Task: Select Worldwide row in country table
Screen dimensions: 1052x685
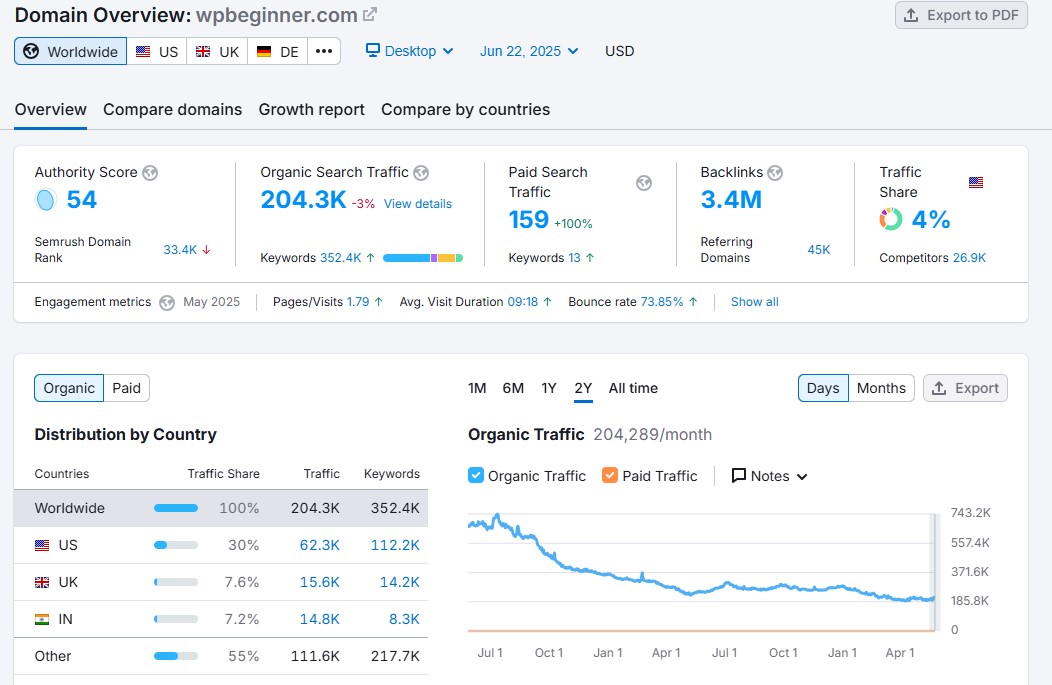Action: tap(221, 509)
